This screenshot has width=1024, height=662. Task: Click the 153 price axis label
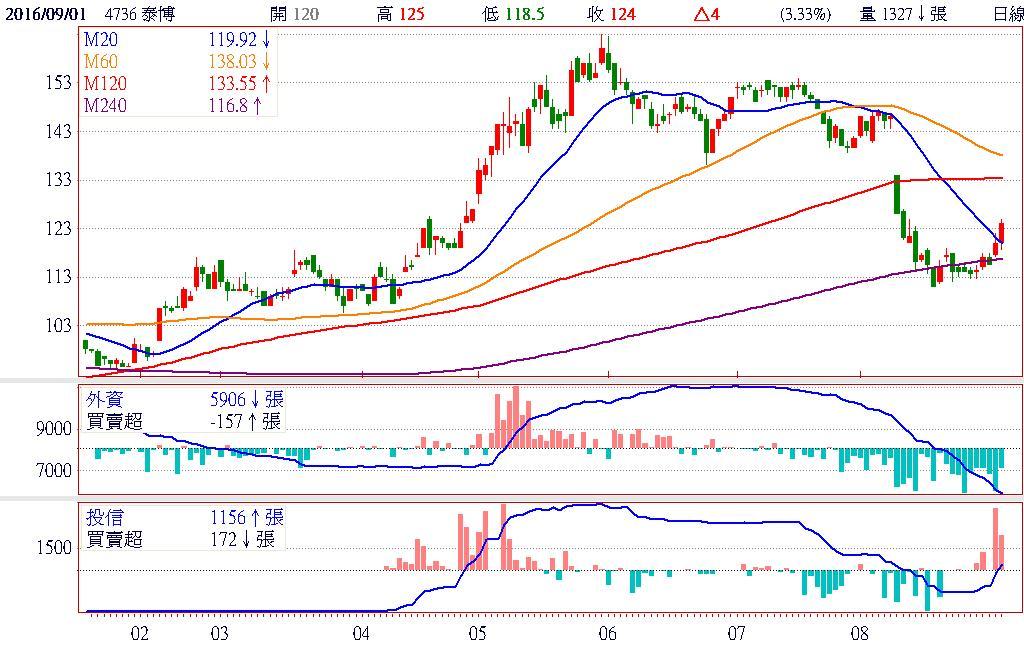[58, 82]
